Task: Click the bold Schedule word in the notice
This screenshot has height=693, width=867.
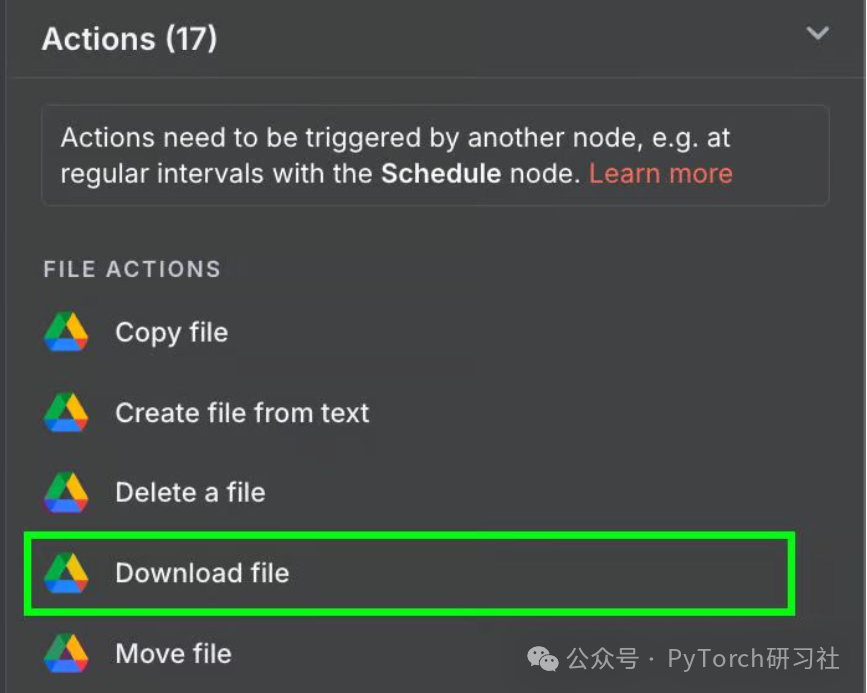Action: (x=441, y=174)
